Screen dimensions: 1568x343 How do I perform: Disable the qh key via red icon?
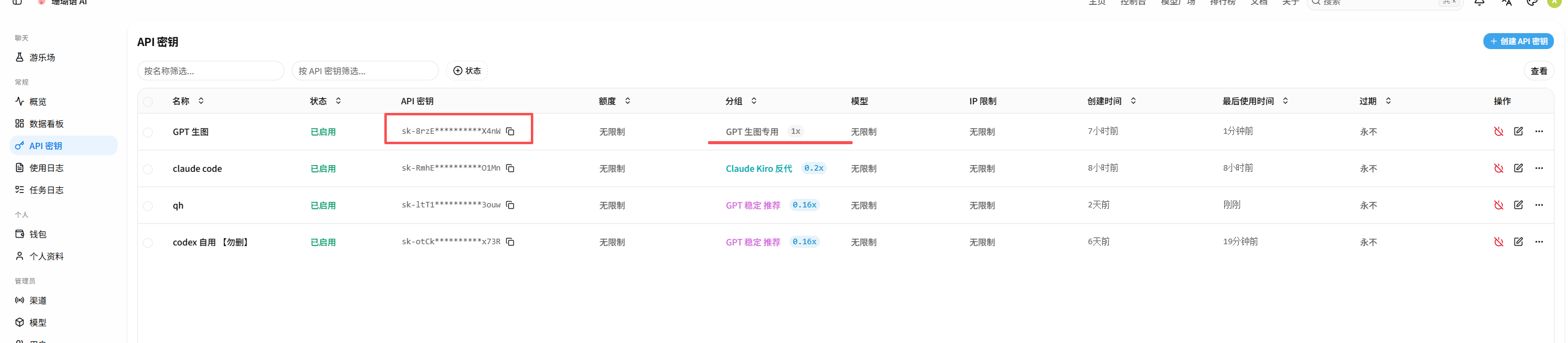point(1499,205)
